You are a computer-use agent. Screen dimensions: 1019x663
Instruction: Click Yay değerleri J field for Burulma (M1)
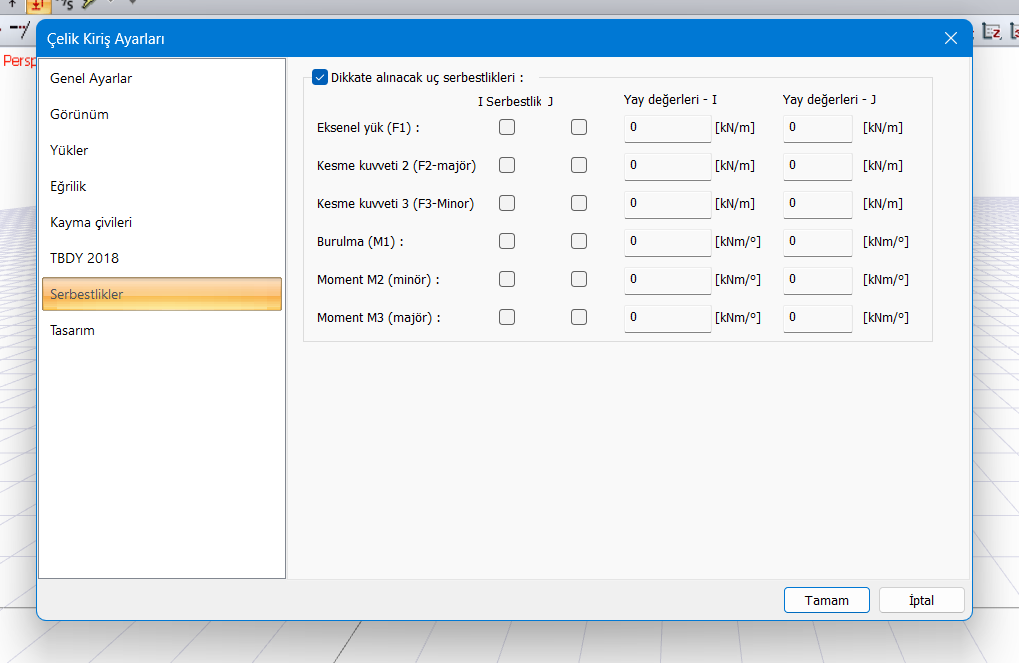[x=817, y=242]
